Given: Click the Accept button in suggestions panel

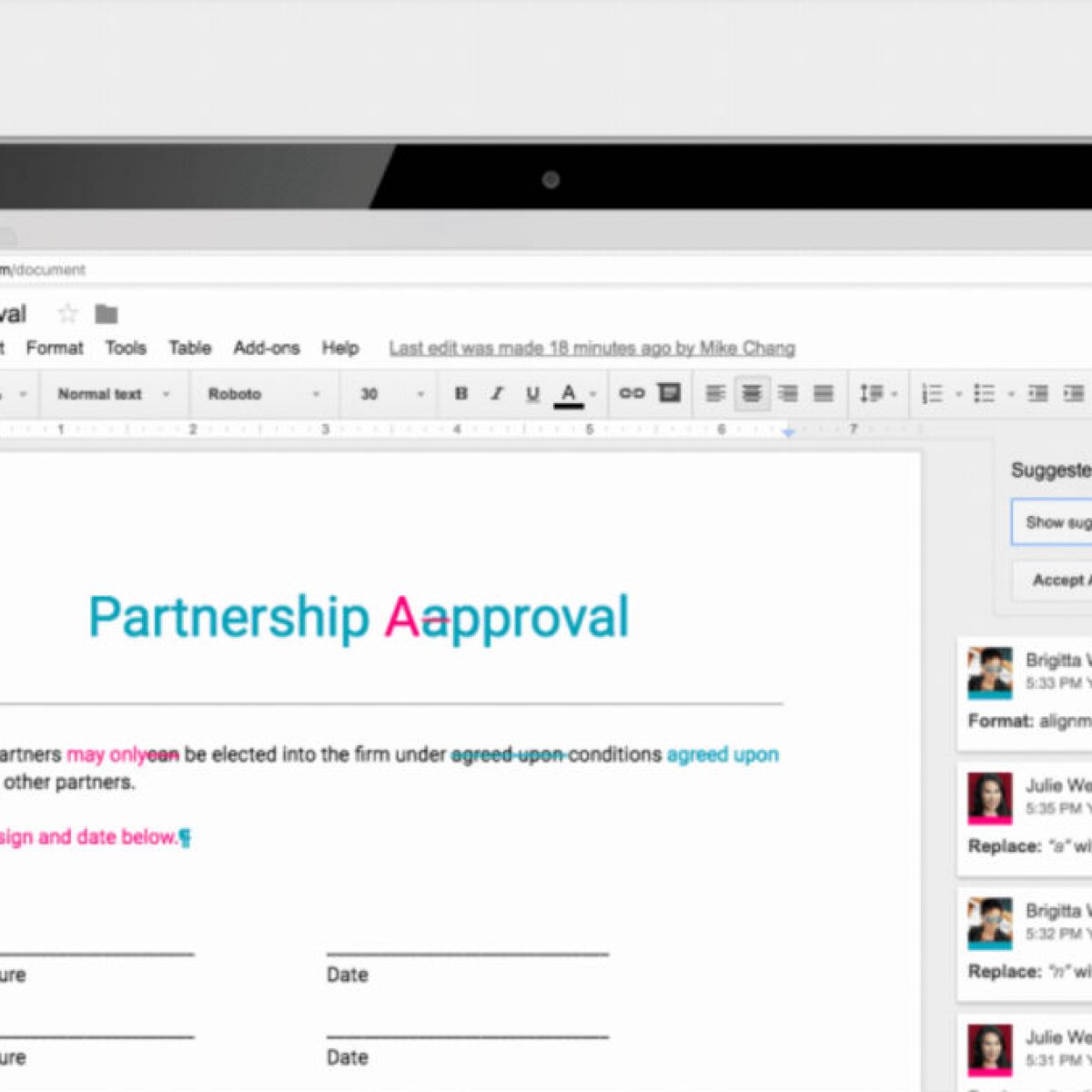Looking at the screenshot, I should (x=1056, y=580).
